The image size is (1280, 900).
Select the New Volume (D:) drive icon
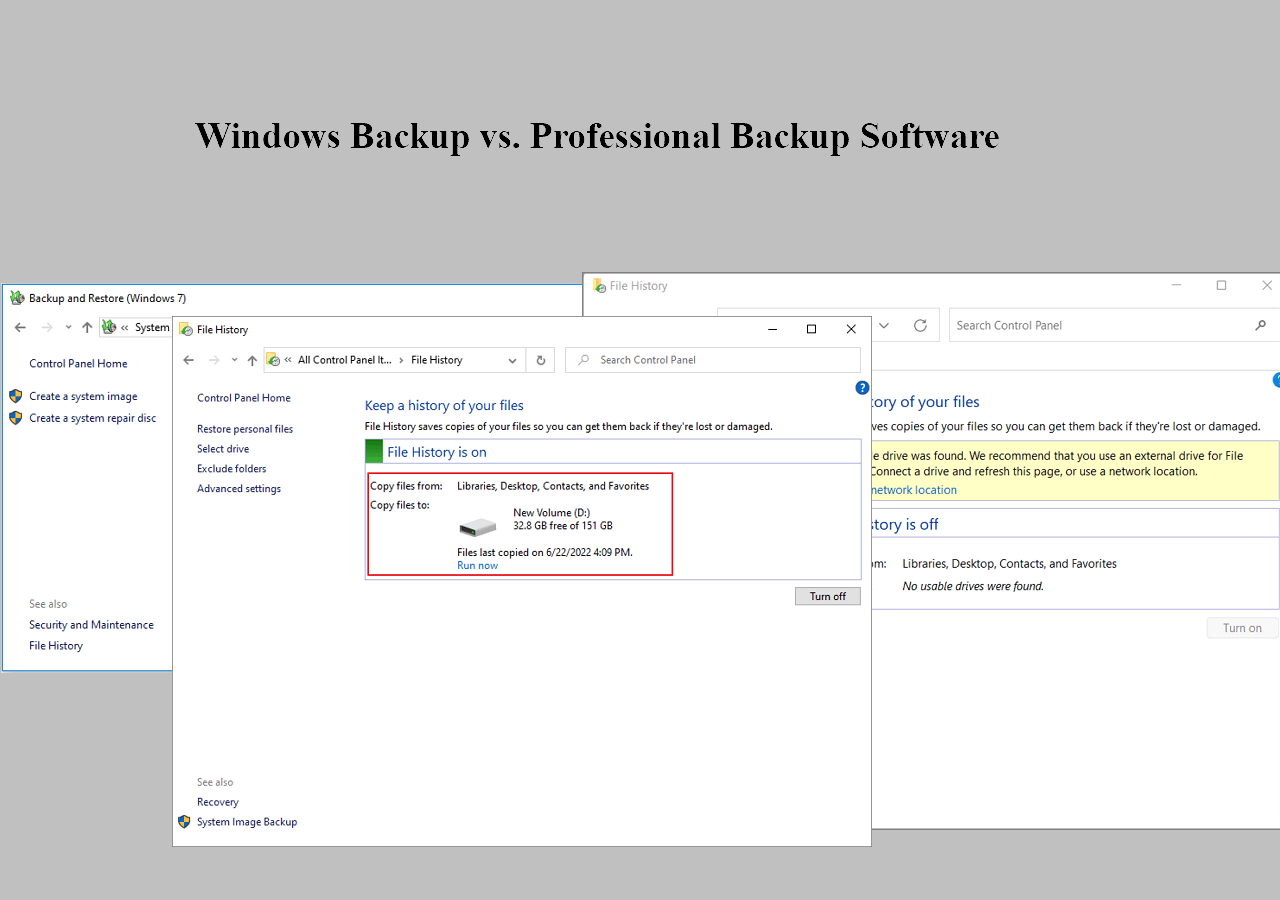(x=478, y=526)
